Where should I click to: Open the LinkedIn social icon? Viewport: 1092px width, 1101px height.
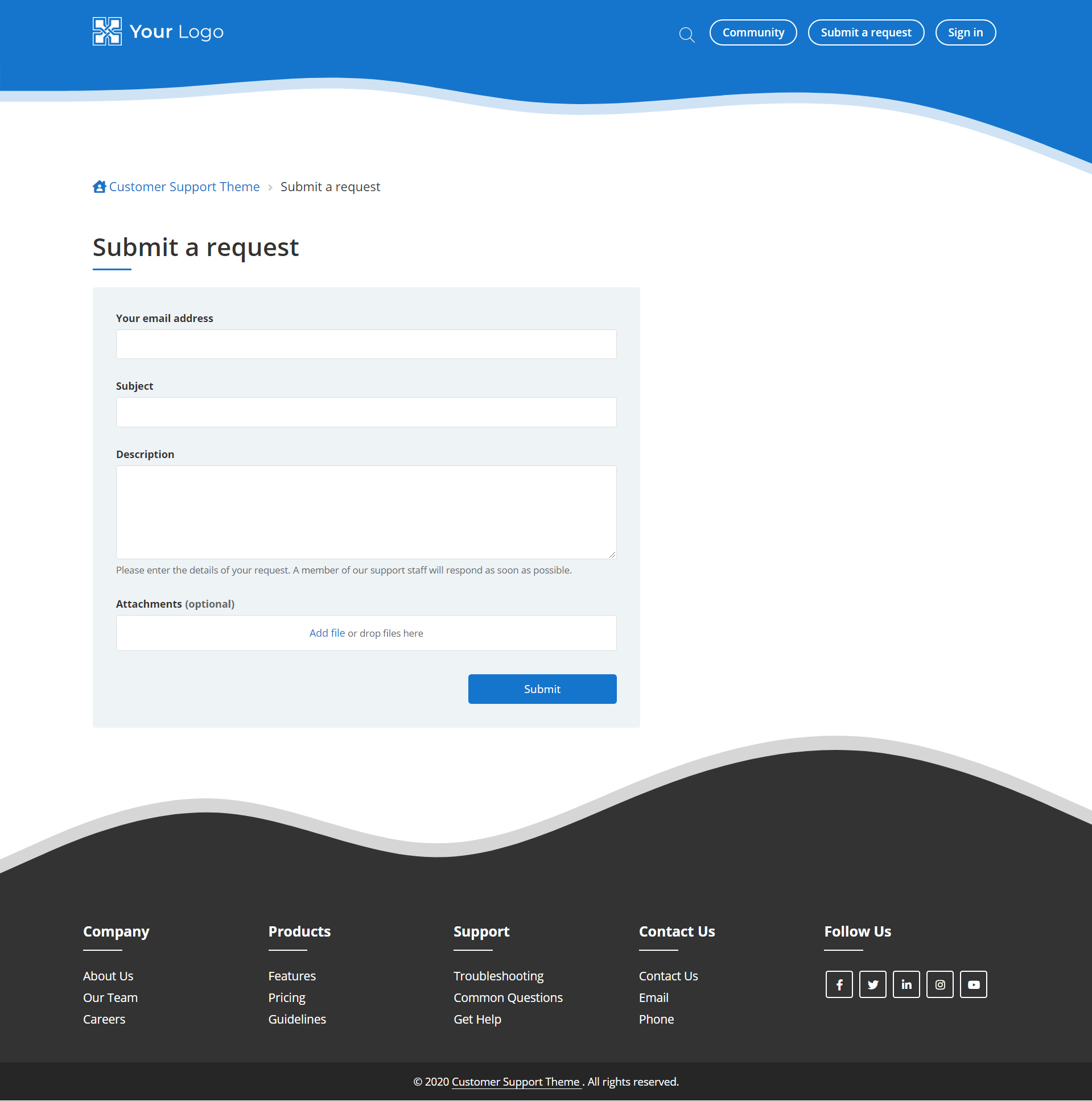[906, 985]
